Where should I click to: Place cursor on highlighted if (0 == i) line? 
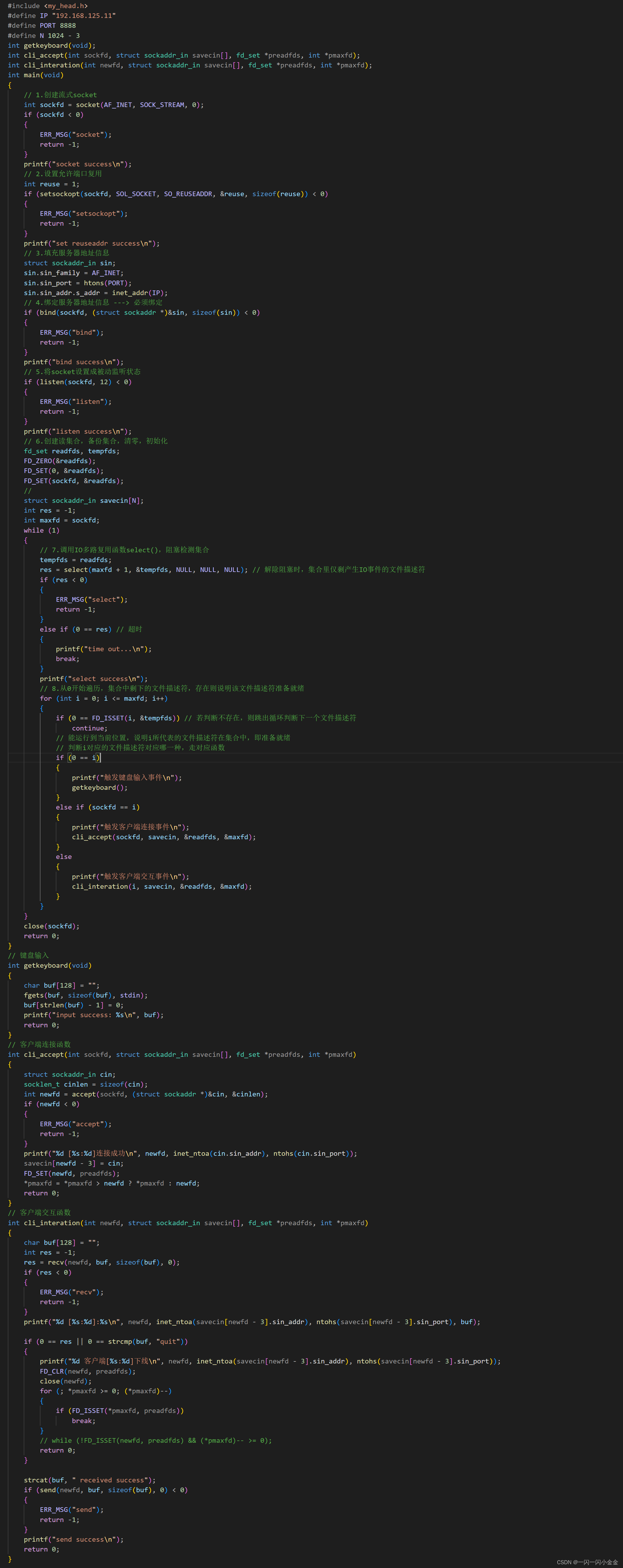coord(78,758)
